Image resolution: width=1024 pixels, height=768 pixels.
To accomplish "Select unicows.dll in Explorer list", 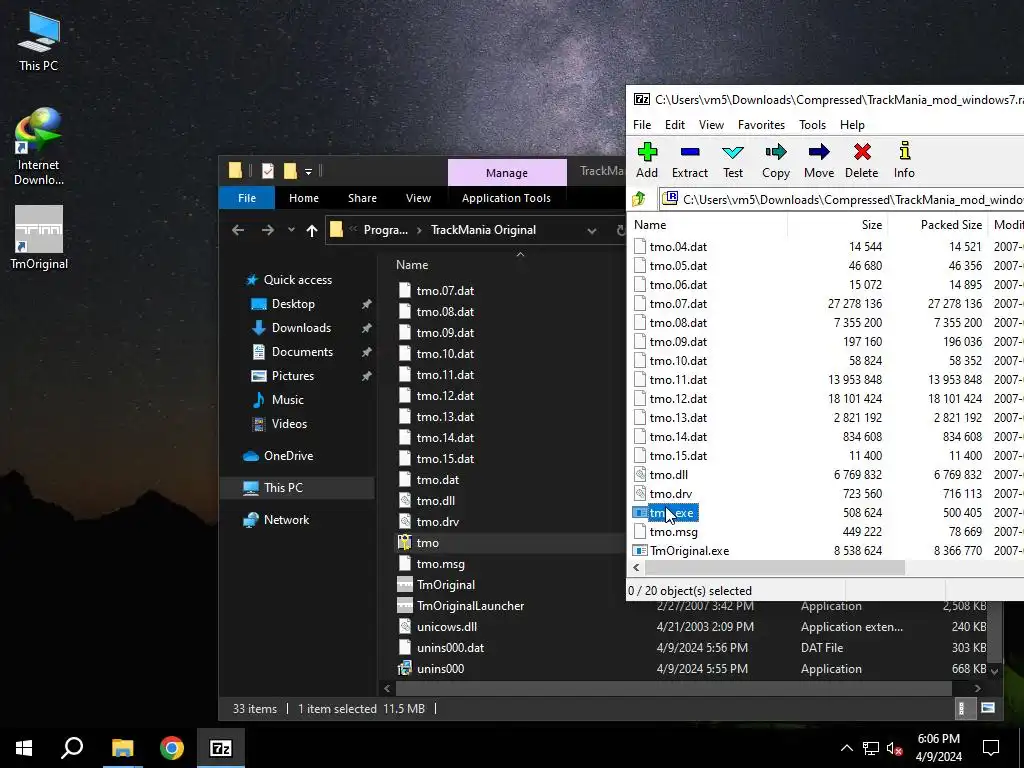I will [x=447, y=626].
